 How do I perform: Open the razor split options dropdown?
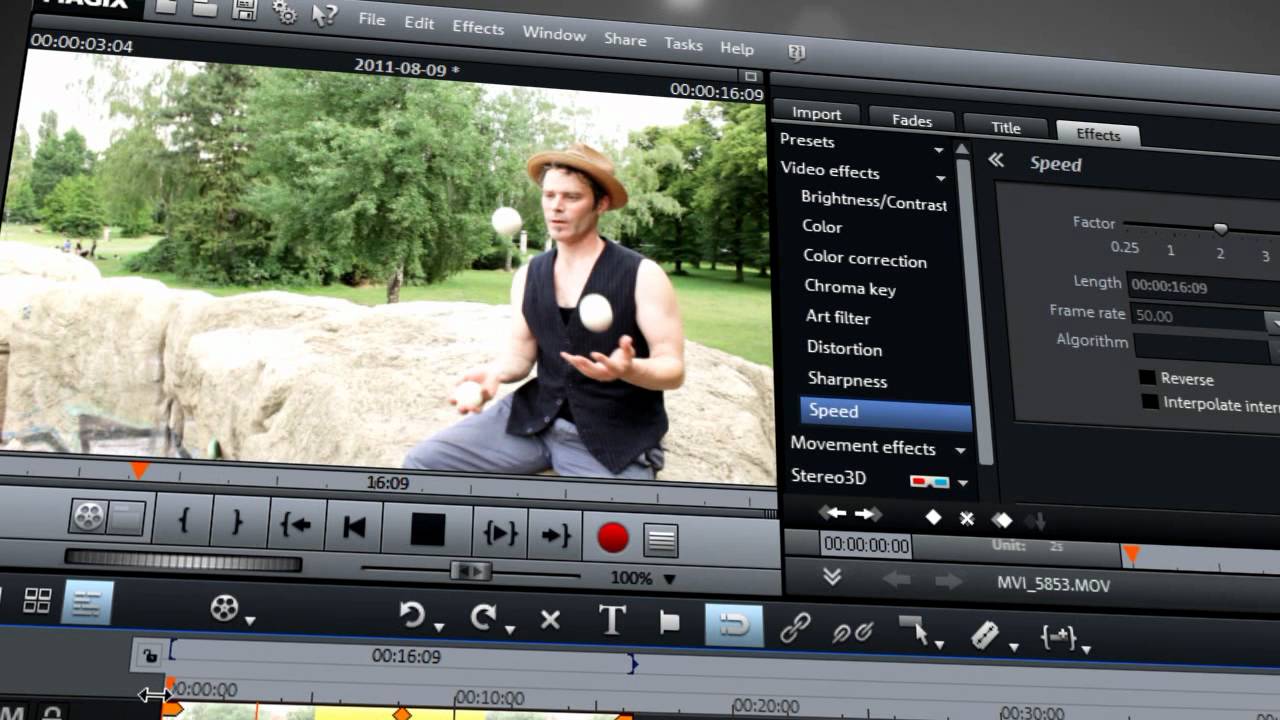tap(1013, 648)
